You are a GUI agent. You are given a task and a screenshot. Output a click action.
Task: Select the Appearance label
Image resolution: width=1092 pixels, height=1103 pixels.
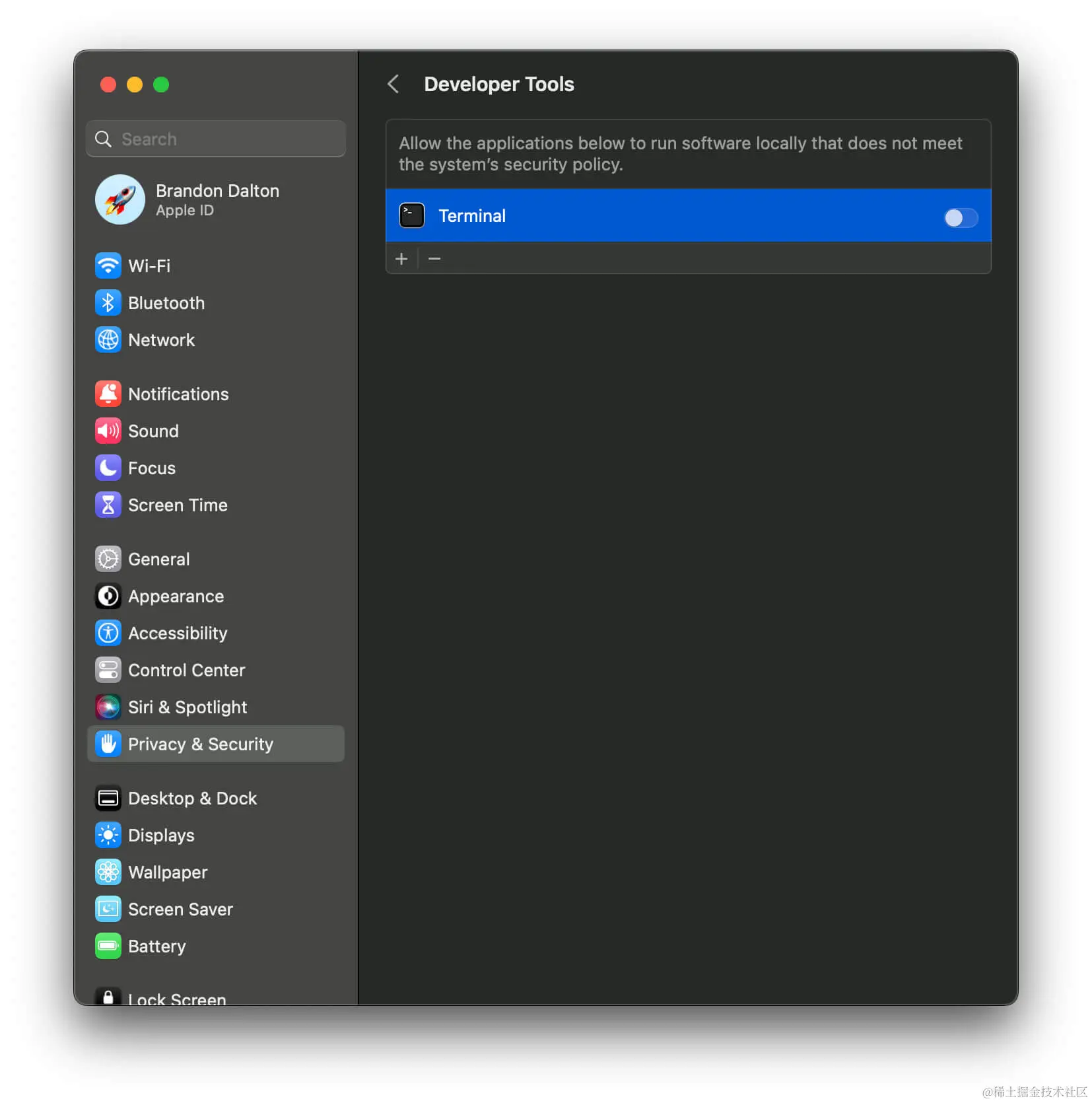[x=176, y=596]
